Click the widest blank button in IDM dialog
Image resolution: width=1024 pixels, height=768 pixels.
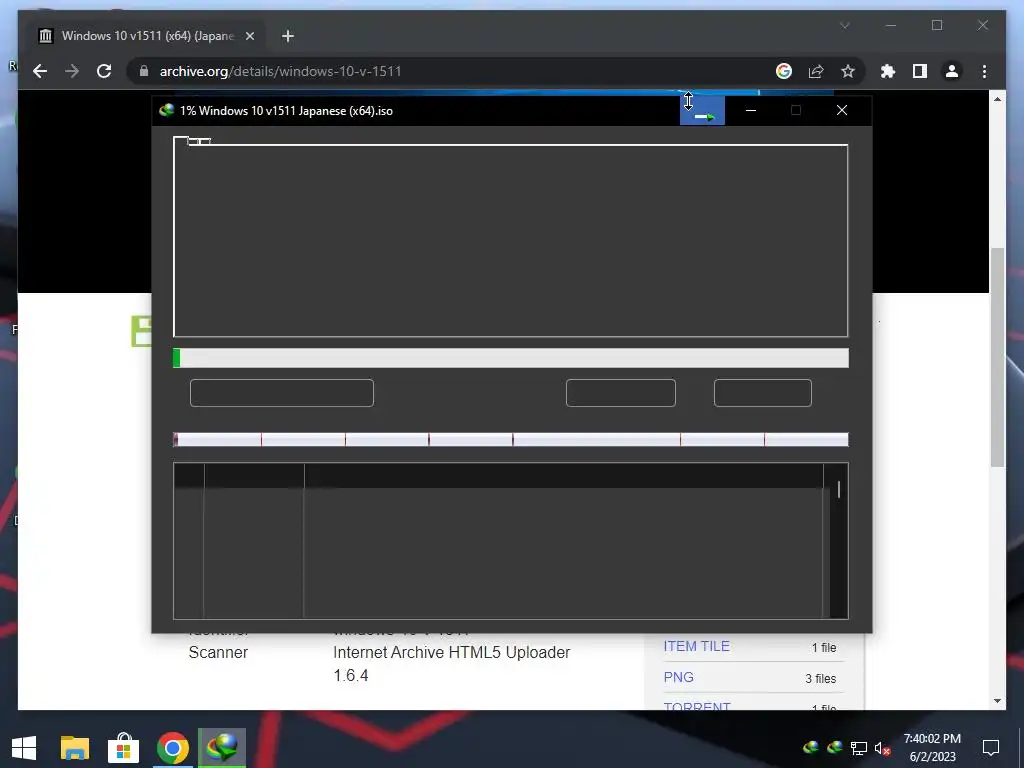point(281,393)
